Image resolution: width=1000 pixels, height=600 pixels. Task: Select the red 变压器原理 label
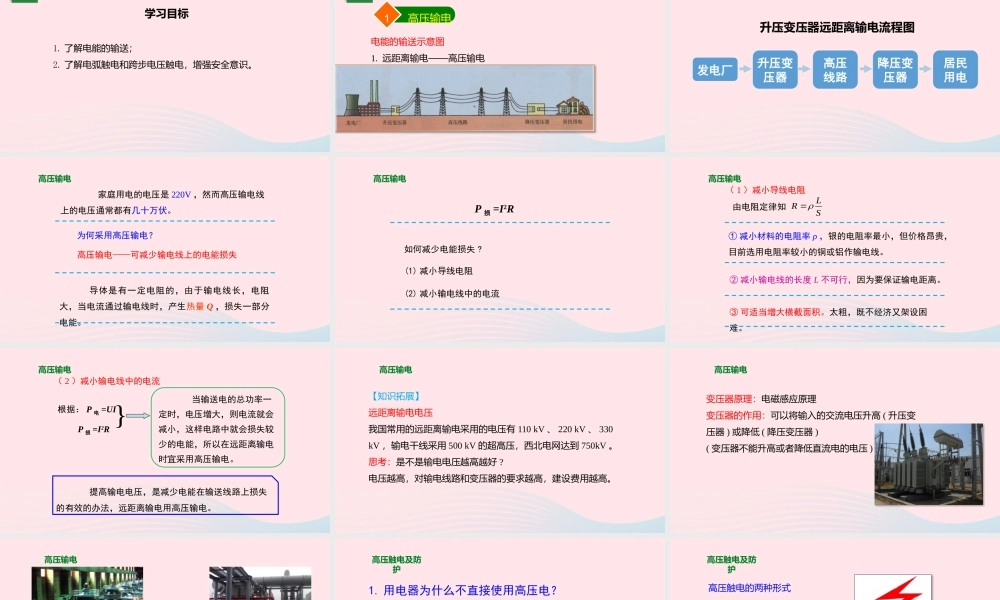tap(730, 399)
